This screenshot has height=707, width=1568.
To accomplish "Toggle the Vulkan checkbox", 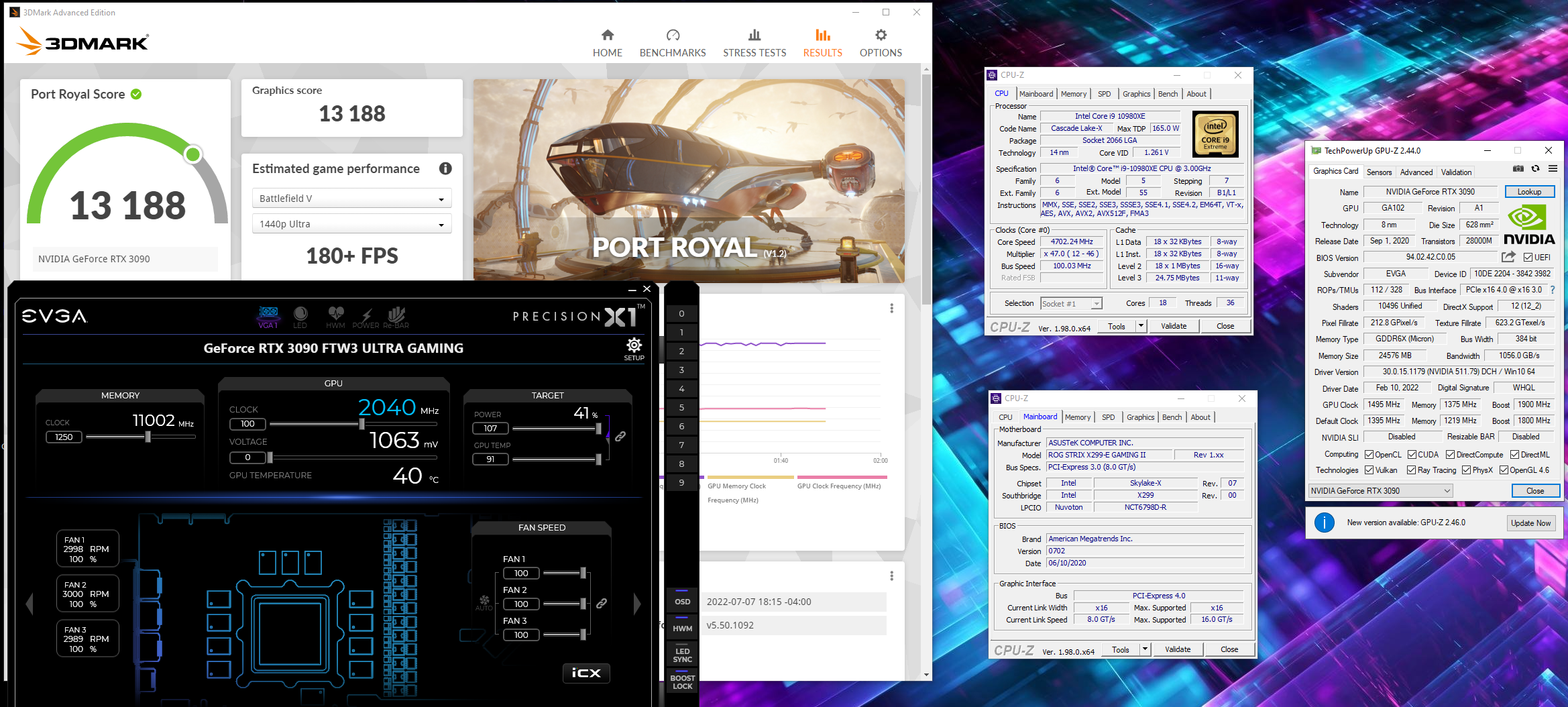I will tap(1369, 470).
